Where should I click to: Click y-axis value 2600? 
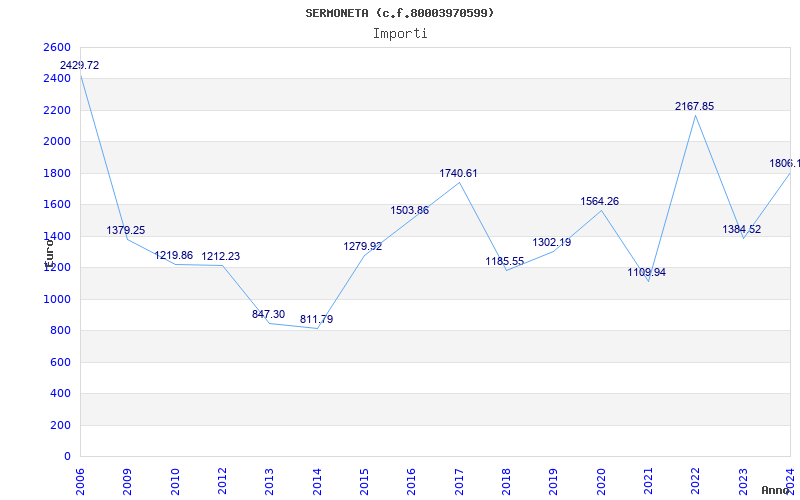[57, 47]
